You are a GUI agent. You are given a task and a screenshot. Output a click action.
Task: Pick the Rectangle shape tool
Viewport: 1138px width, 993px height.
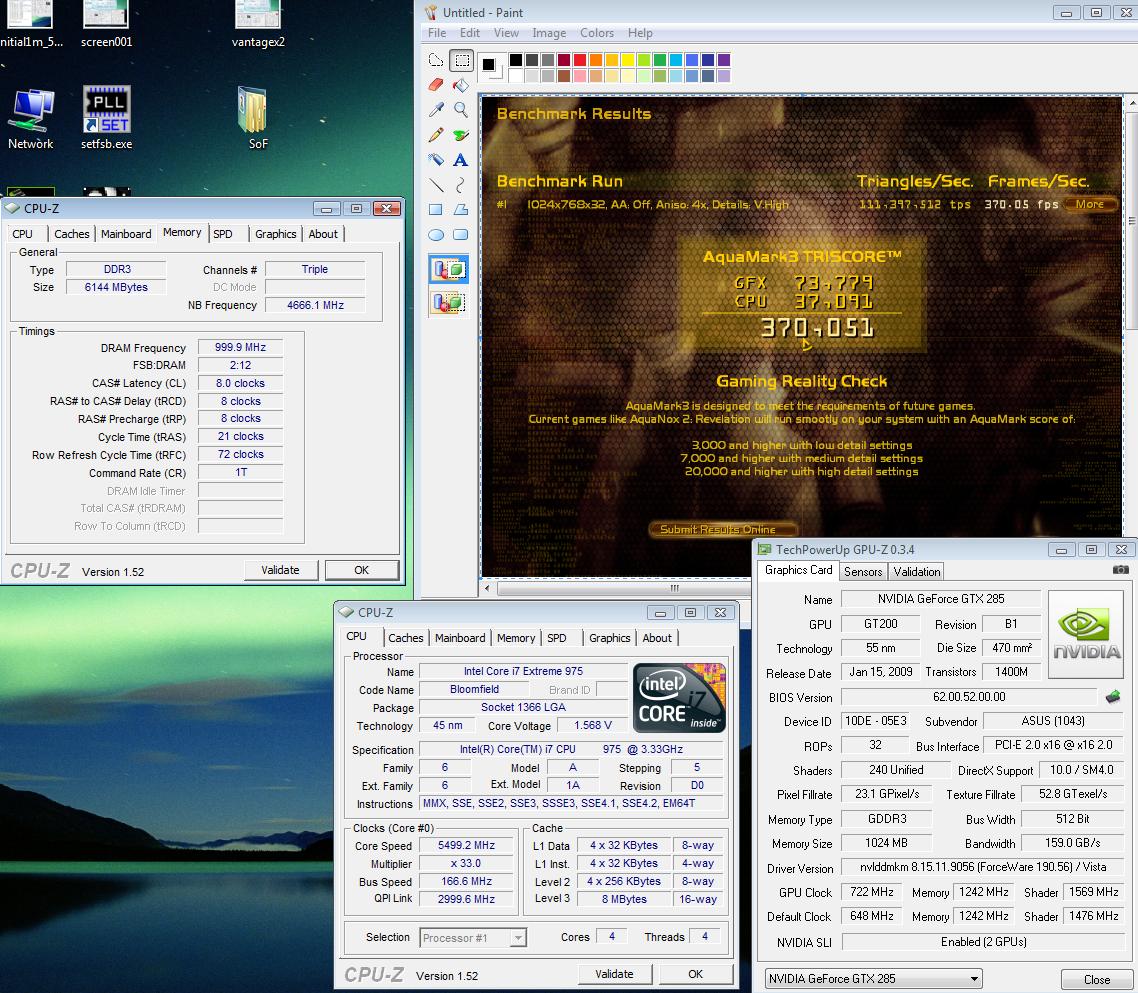pyautogui.click(x=436, y=210)
